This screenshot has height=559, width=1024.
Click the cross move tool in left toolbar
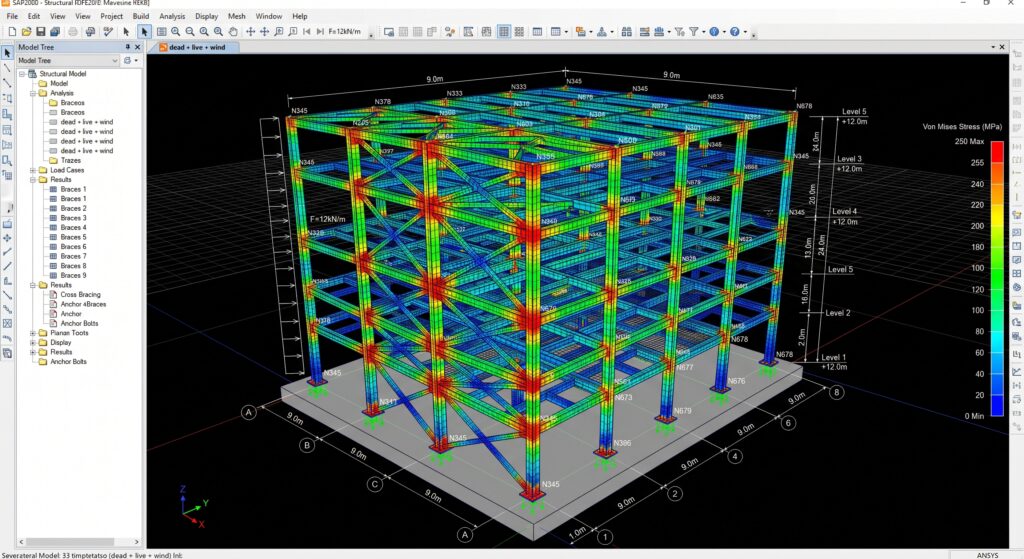(7, 238)
